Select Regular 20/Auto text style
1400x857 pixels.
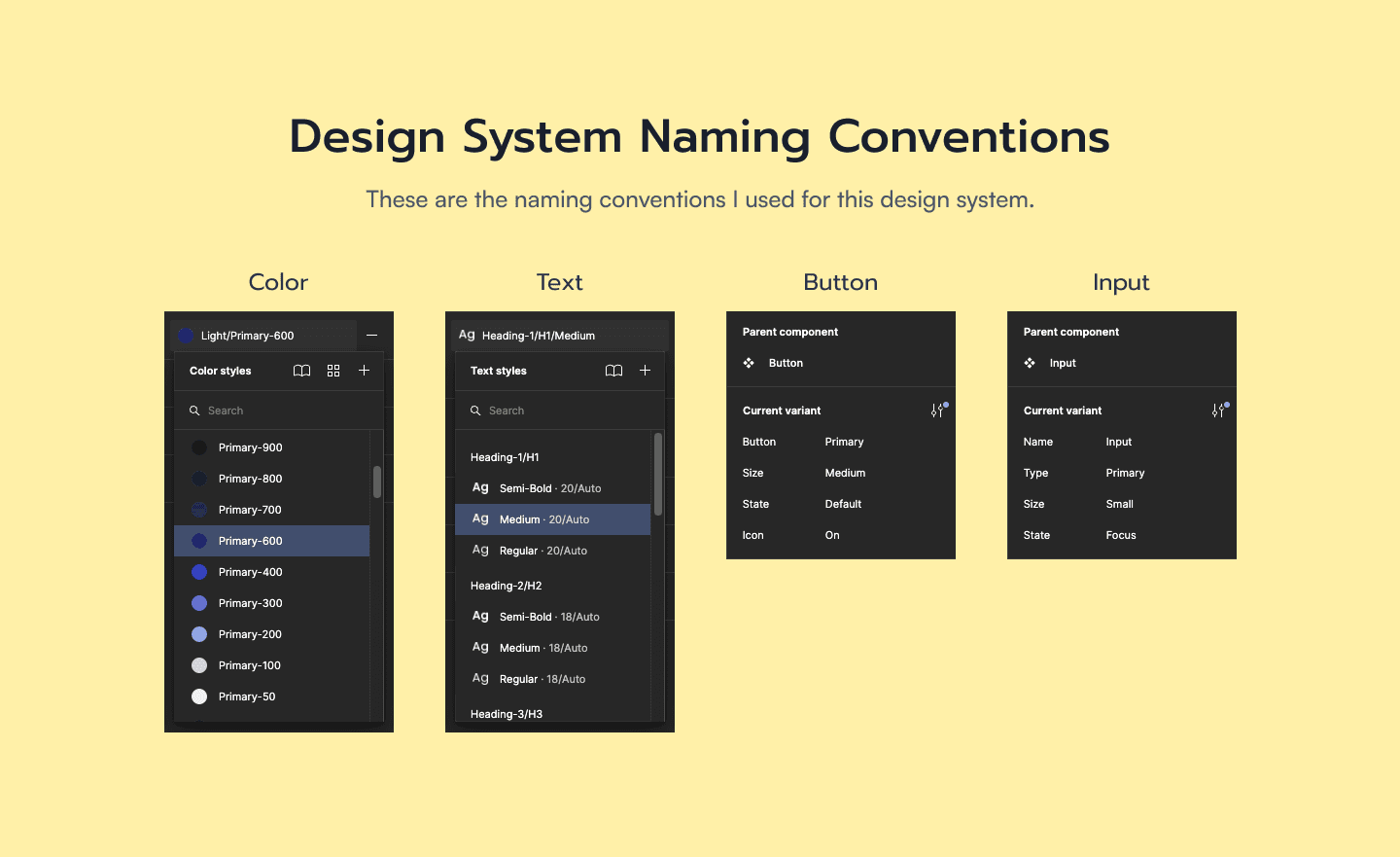(x=553, y=551)
